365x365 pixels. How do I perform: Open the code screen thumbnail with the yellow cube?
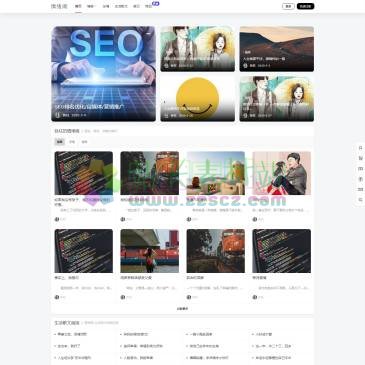pos(84,173)
